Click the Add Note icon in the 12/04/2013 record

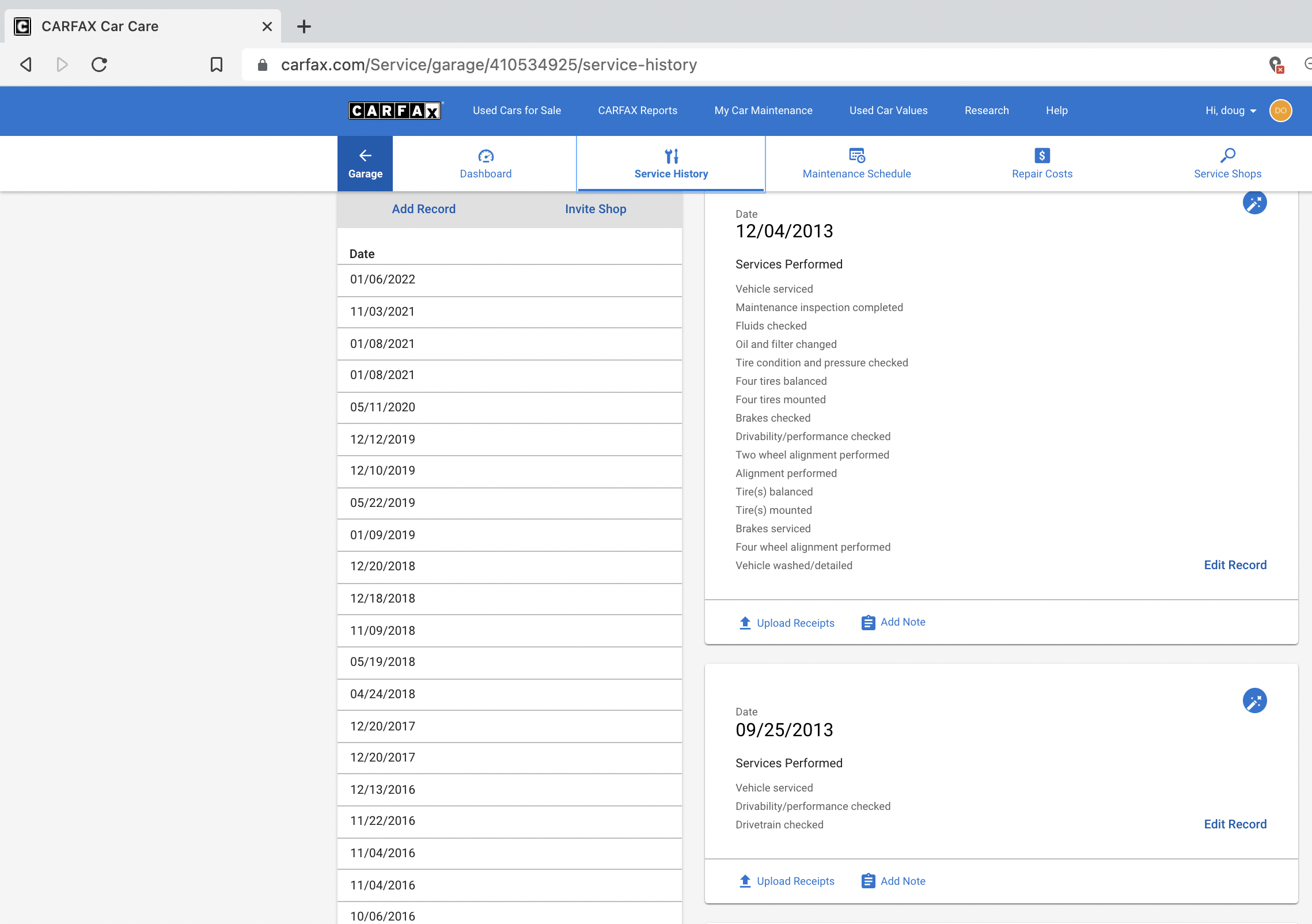(x=868, y=623)
